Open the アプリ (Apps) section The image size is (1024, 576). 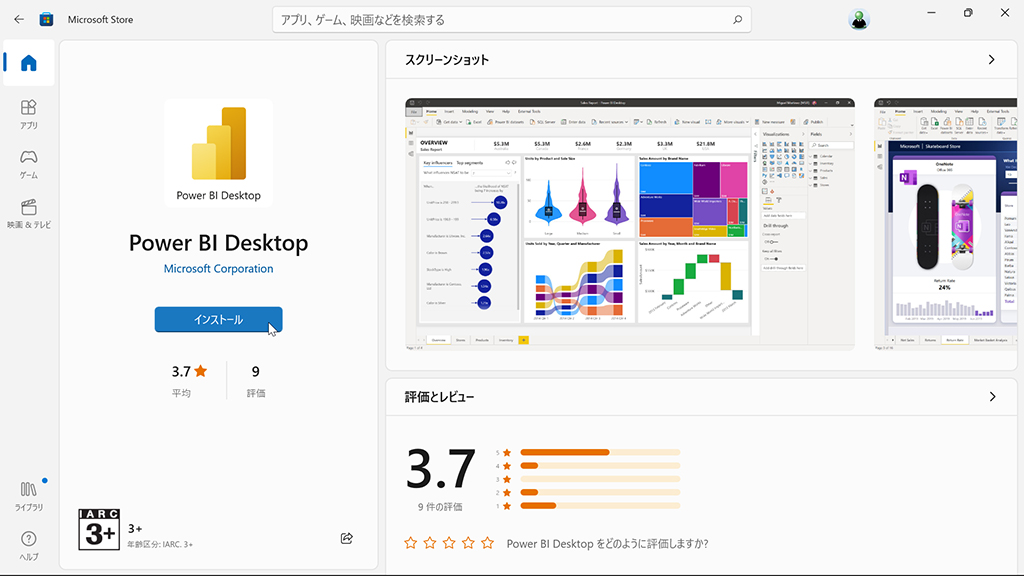(29, 114)
